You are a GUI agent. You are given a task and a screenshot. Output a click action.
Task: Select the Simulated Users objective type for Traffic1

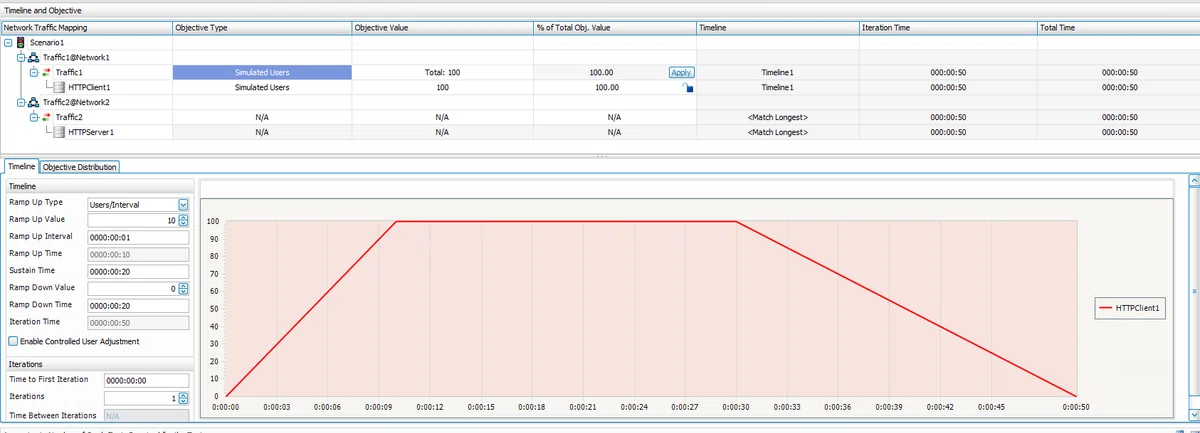pos(262,73)
